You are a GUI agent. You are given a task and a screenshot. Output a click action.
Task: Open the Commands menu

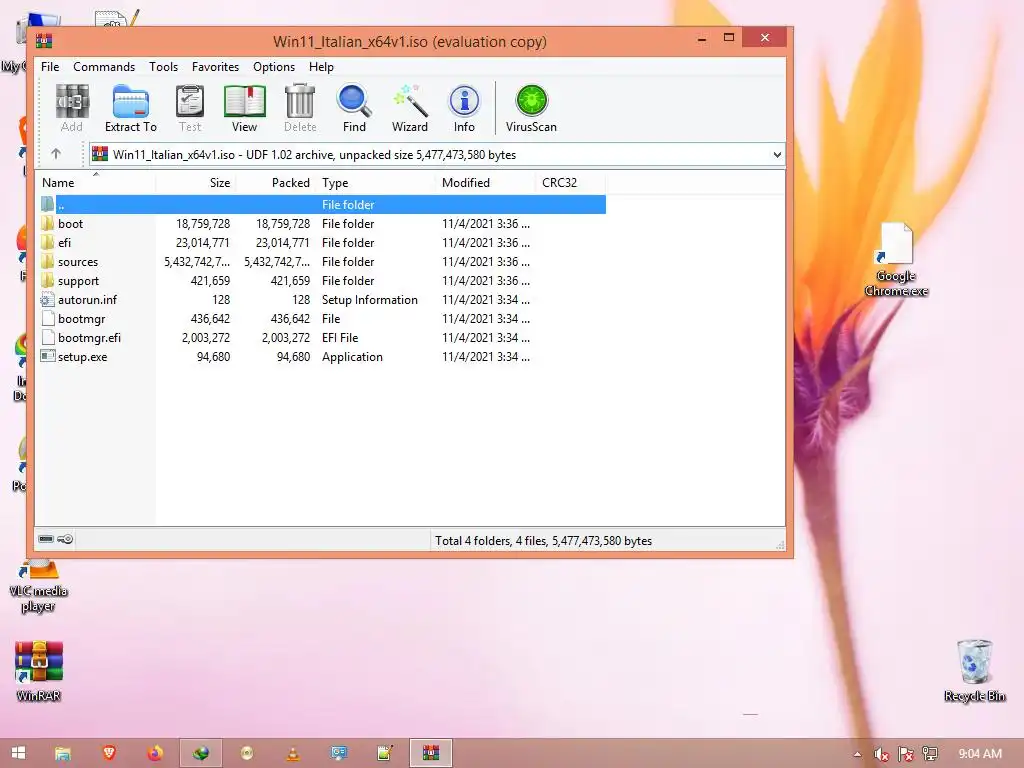click(x=104, y=67)
